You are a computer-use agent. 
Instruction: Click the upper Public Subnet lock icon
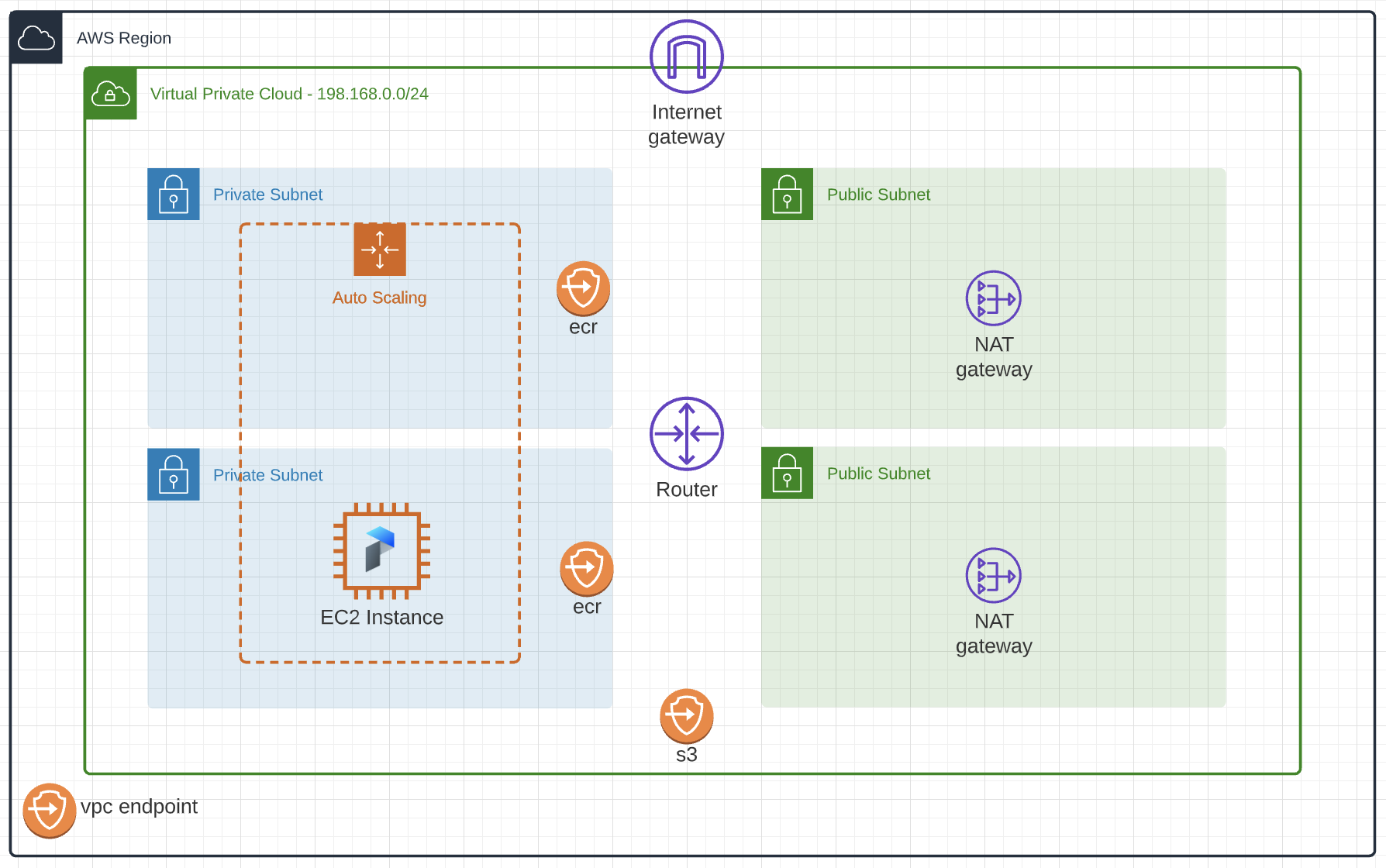(787, 195)
